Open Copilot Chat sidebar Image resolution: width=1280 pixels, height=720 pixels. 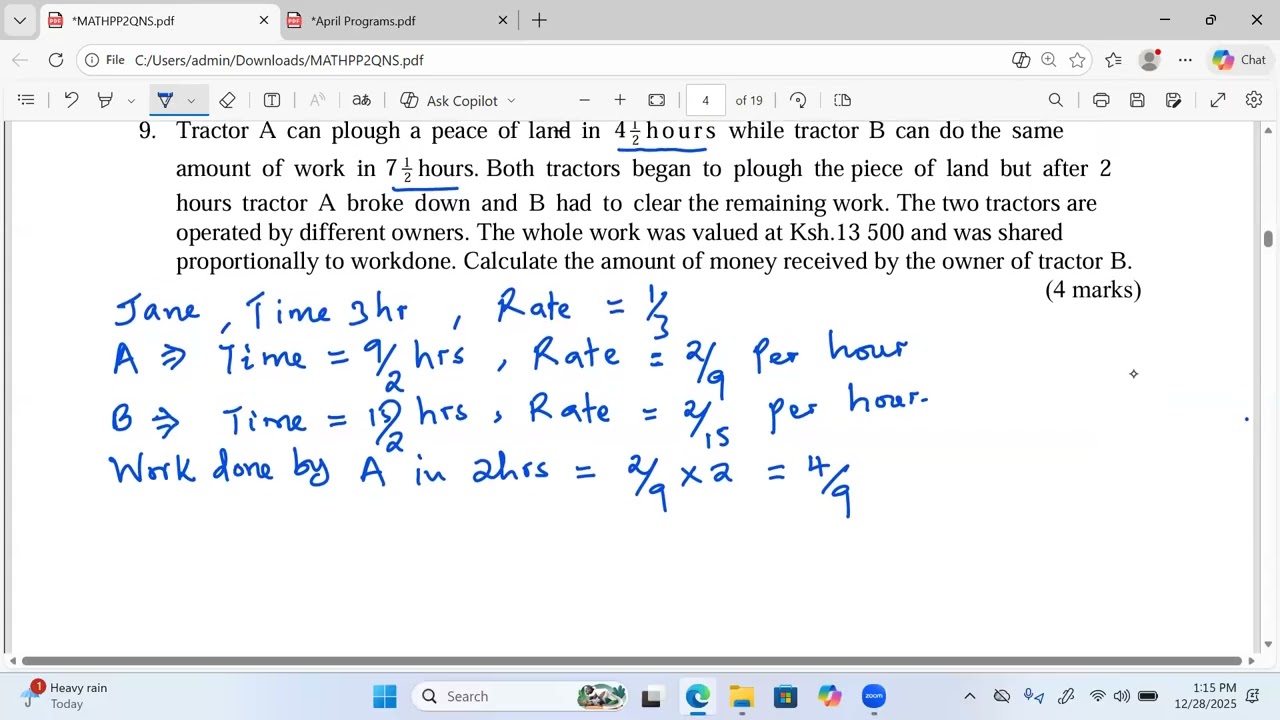[1239, 60]
